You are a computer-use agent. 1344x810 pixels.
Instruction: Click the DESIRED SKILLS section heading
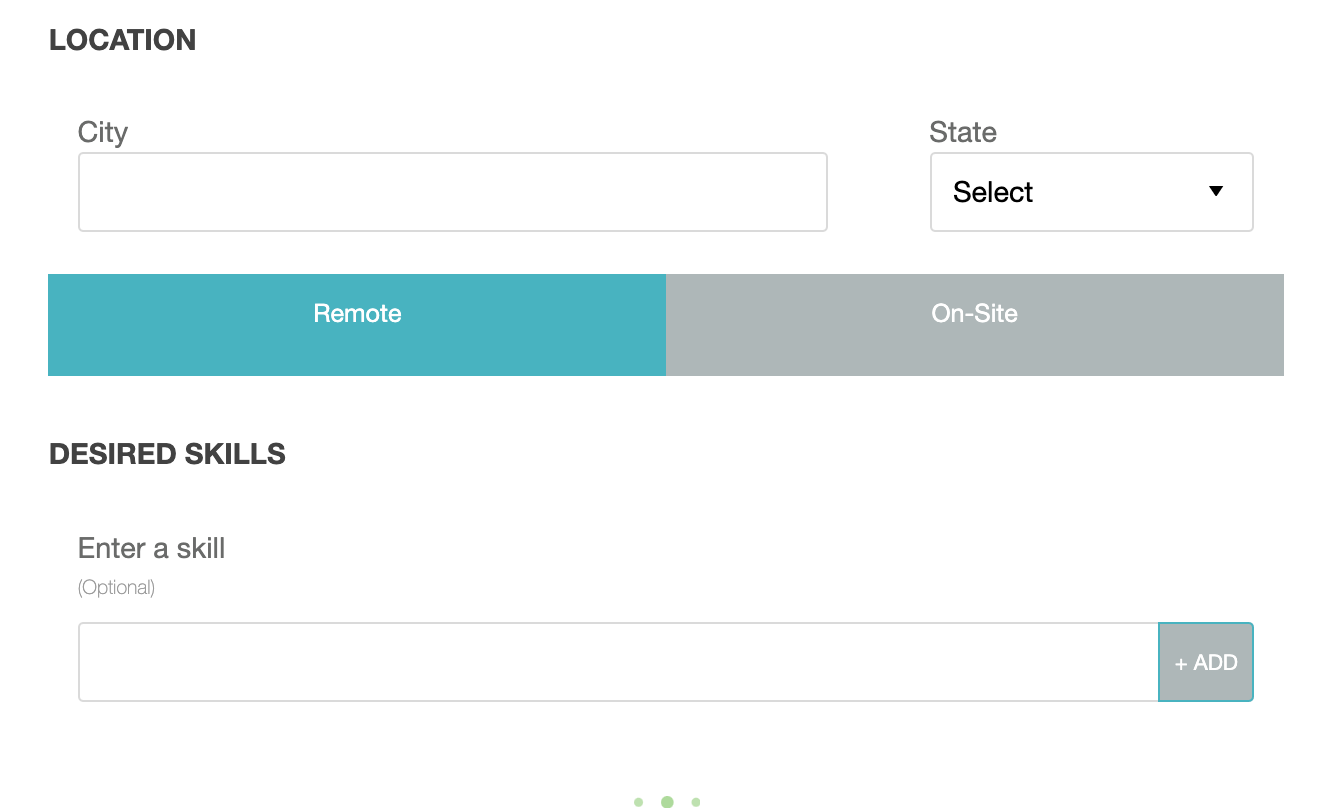point(168,454)
